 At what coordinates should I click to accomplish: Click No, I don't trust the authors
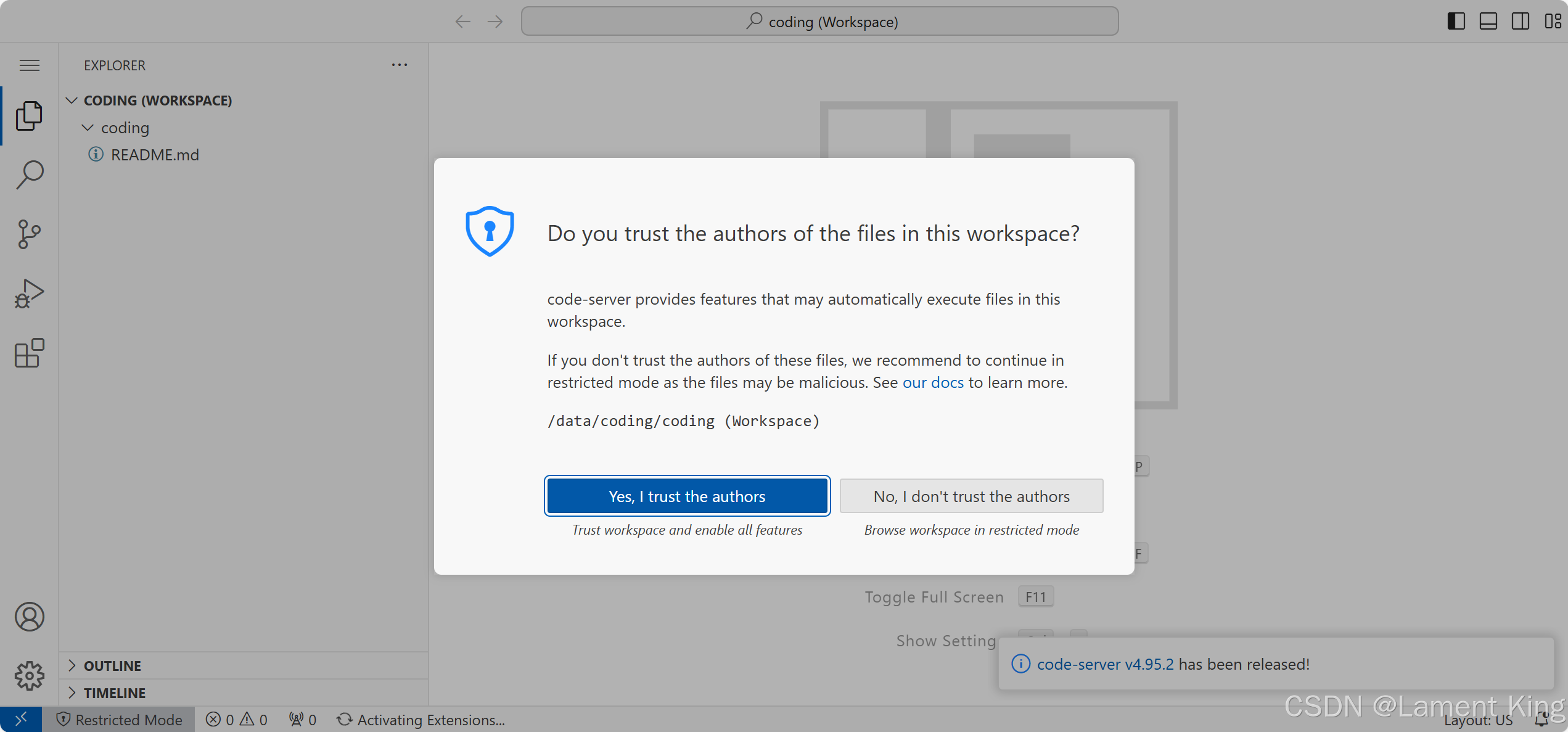(x=971, y=496)
